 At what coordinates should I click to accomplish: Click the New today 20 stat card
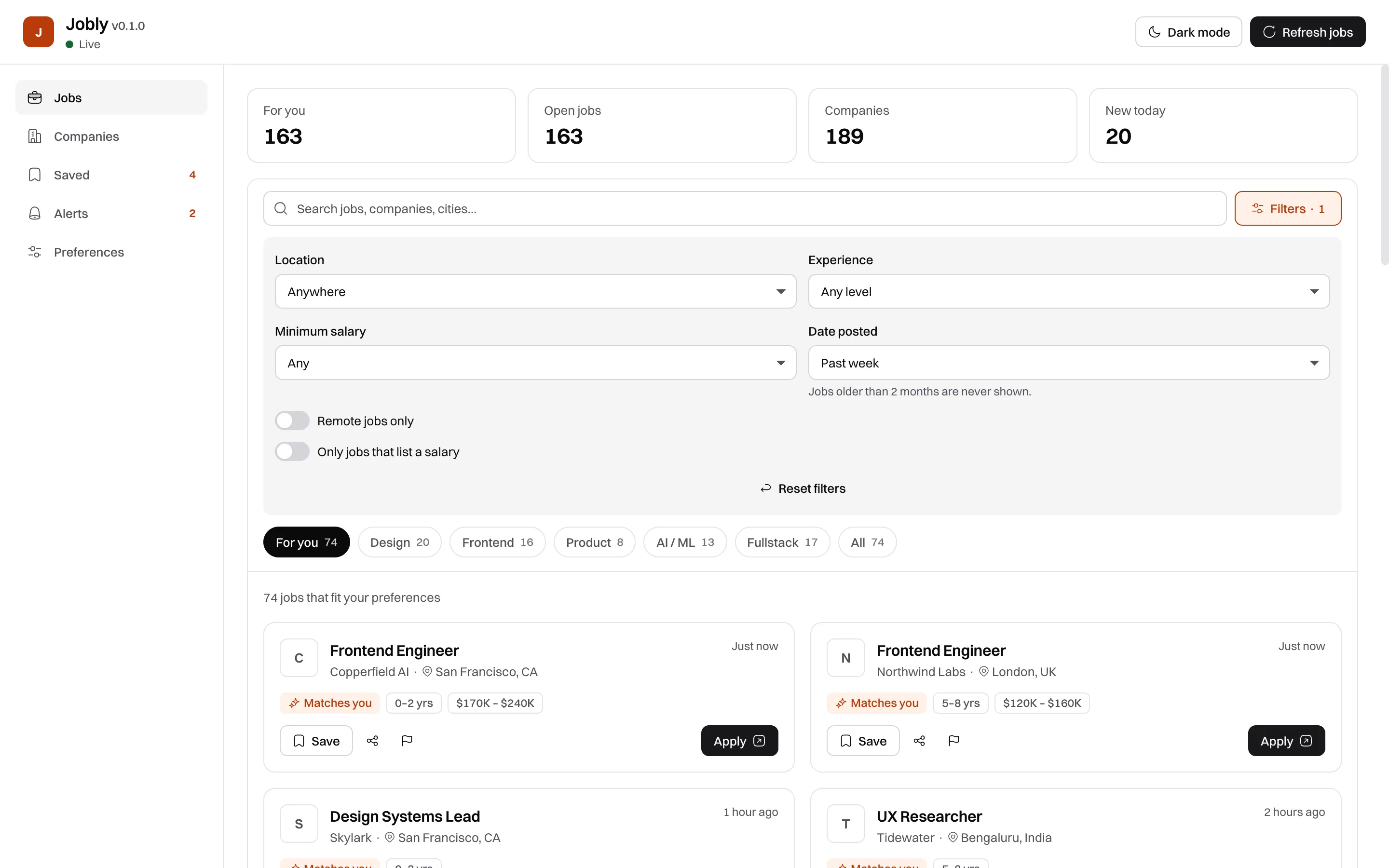(x=1223, y=125)
